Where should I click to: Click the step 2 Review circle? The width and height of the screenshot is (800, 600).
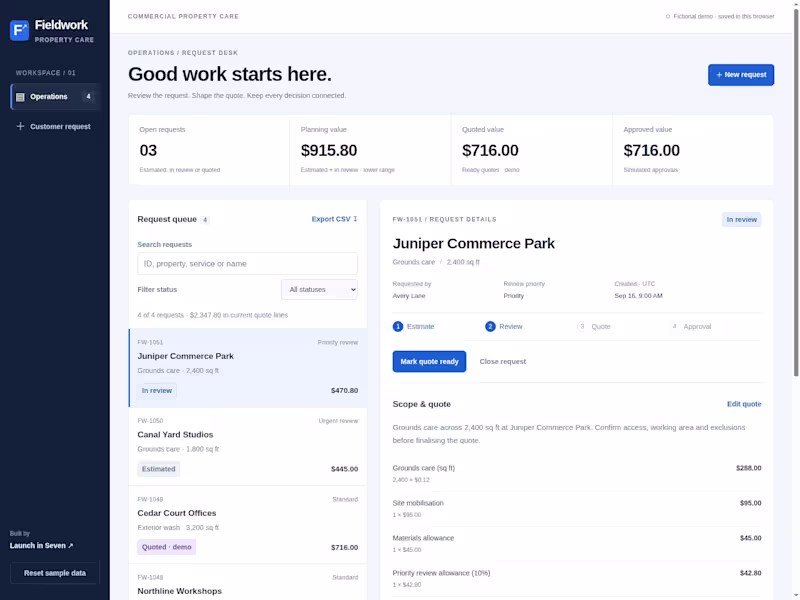[x=490, y=327]
